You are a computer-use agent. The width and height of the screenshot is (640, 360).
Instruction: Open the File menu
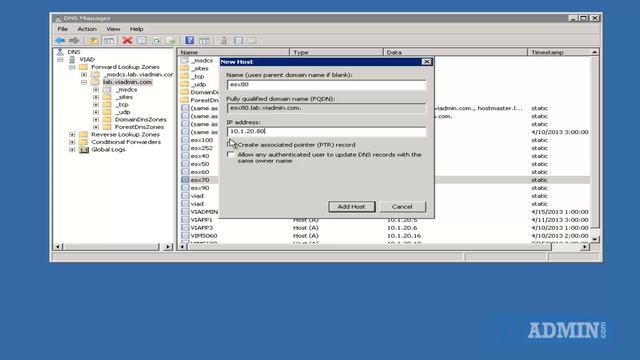pyautogui.click(x=62, y=29)
